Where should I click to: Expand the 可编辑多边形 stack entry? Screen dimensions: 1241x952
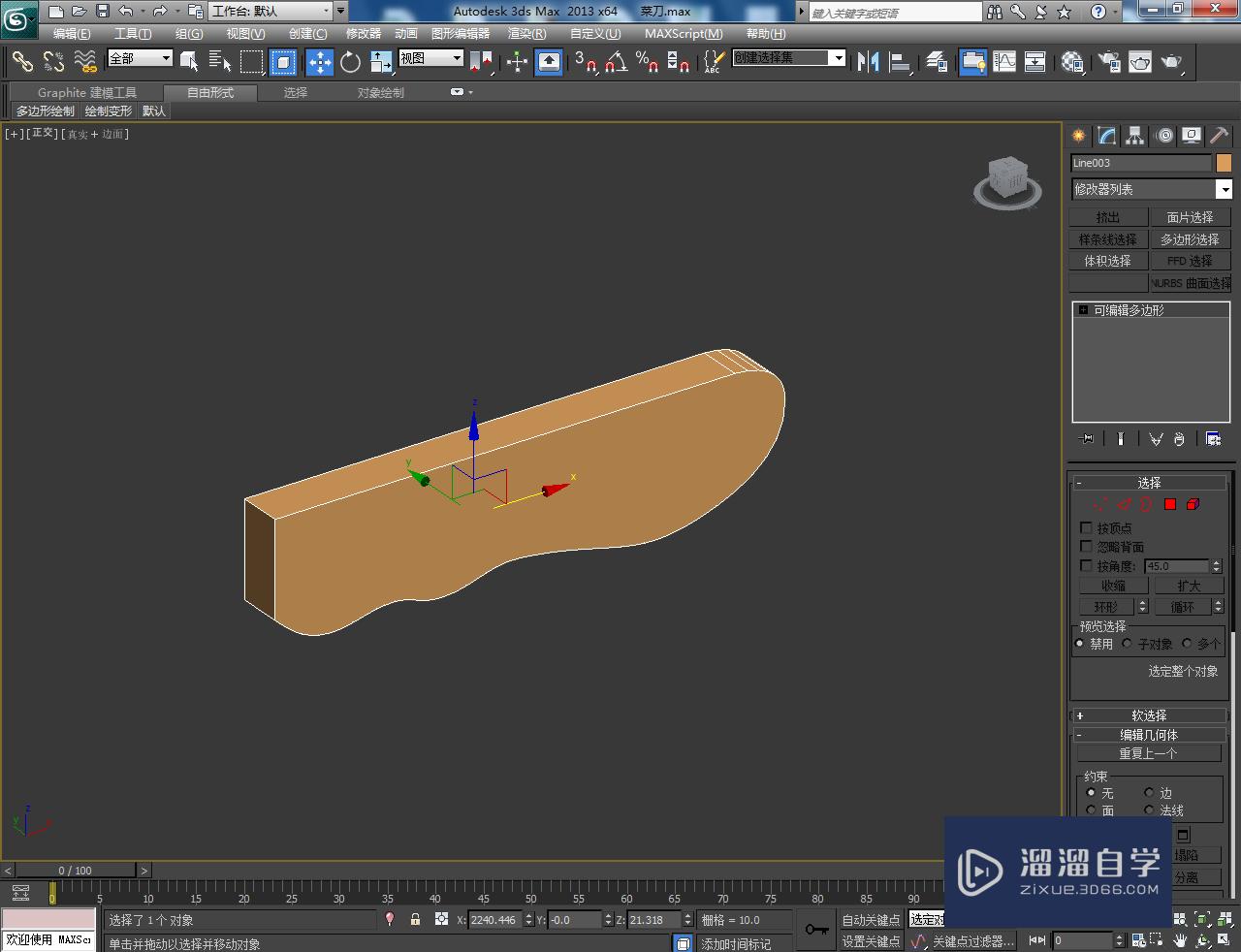1083,310
